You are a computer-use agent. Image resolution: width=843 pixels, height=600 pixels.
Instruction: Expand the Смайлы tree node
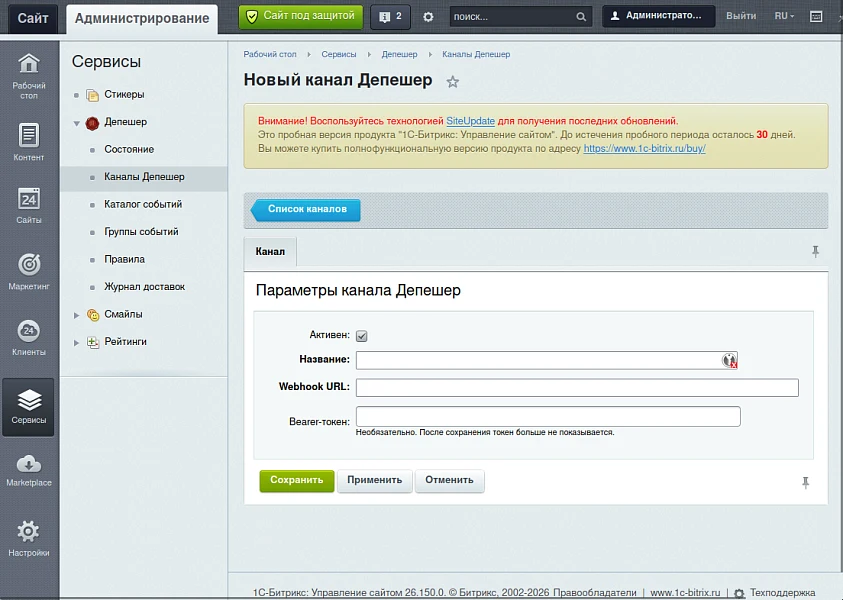click(x=76, y=315)
